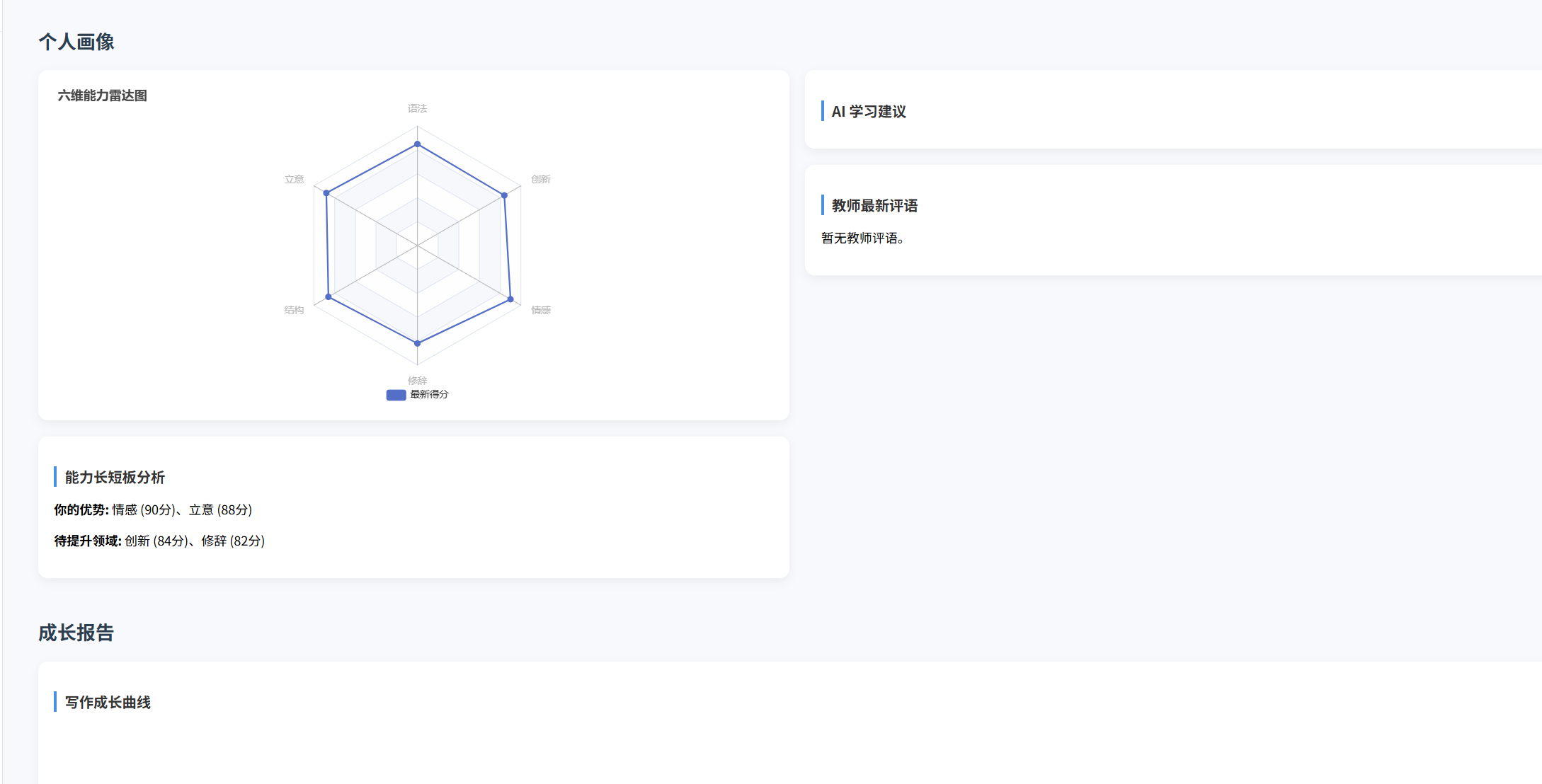Image resolution: width=1542 pixels, height=784 pixels.
Task: Click the 待提升领域 line of text
Action: click(159, 541)
